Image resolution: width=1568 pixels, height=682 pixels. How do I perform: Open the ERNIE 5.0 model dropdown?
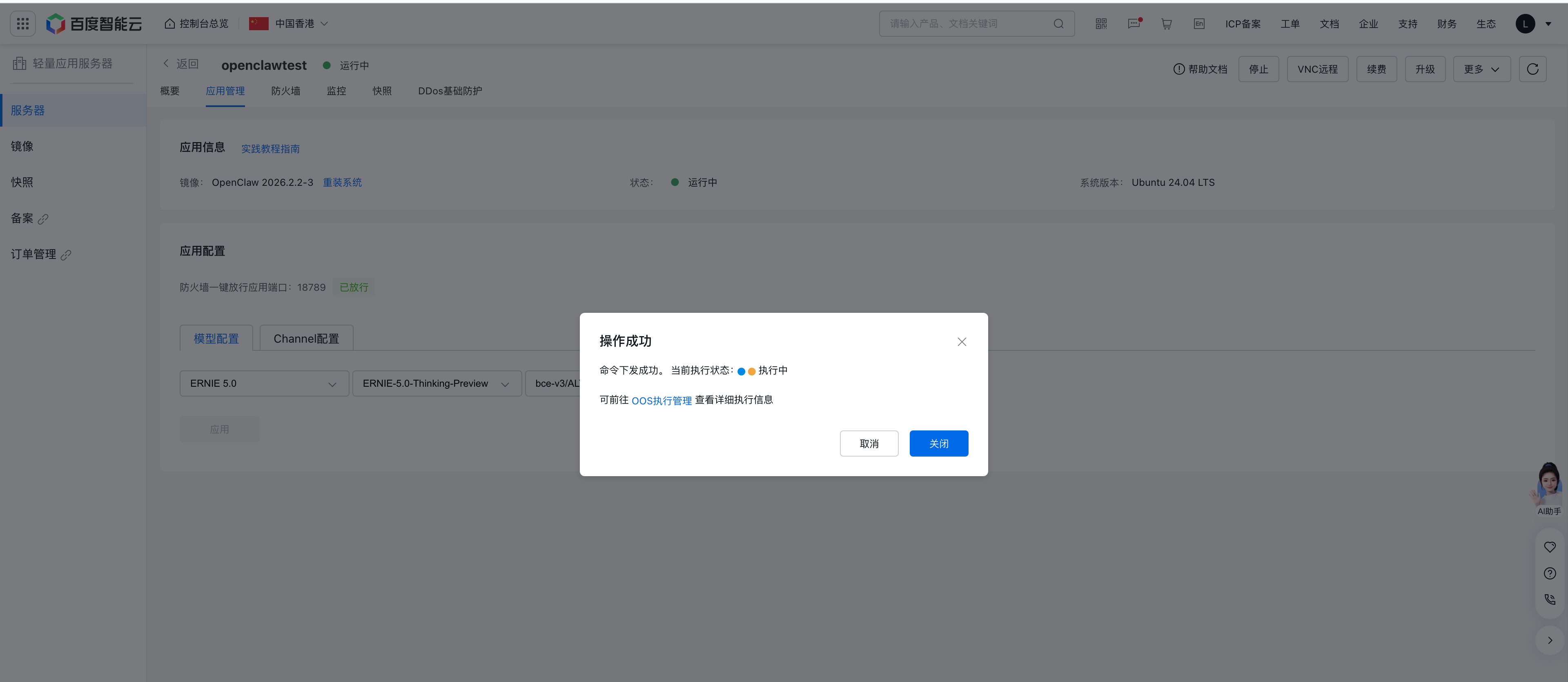[x=263, y=383]
